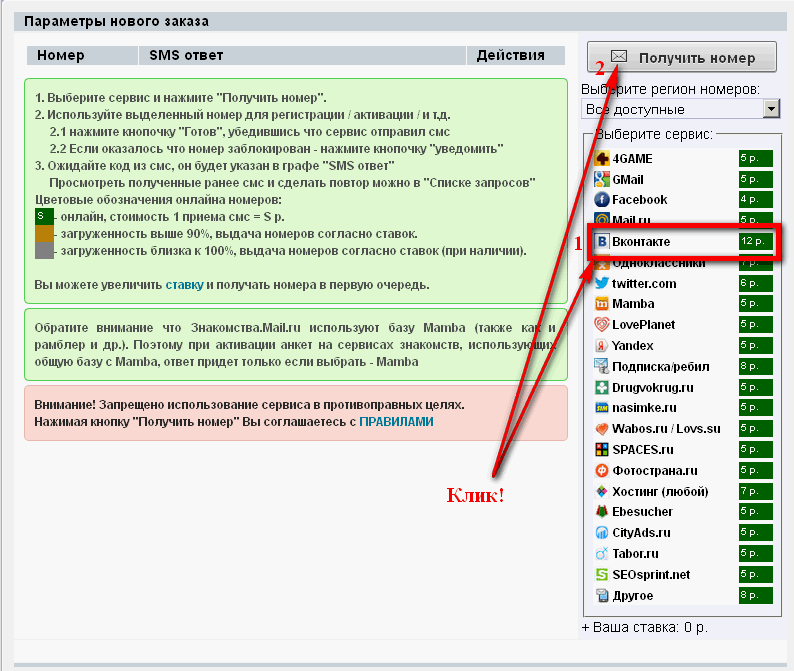Click the 12 р. price for Вконтакте
The height and width of the screenshot is (671, 794).
(x=756, y=242)
